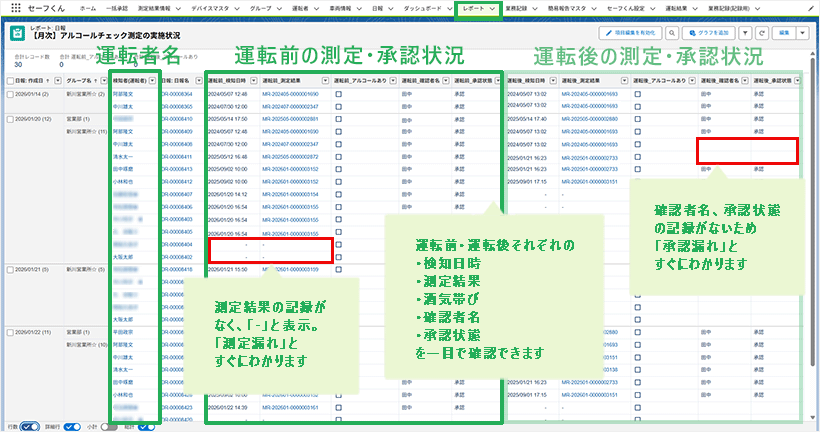The width and height of the screenshot is (820, 432).
Task: Expand the 日報 tab chevron
Action: tap(390, 8)
